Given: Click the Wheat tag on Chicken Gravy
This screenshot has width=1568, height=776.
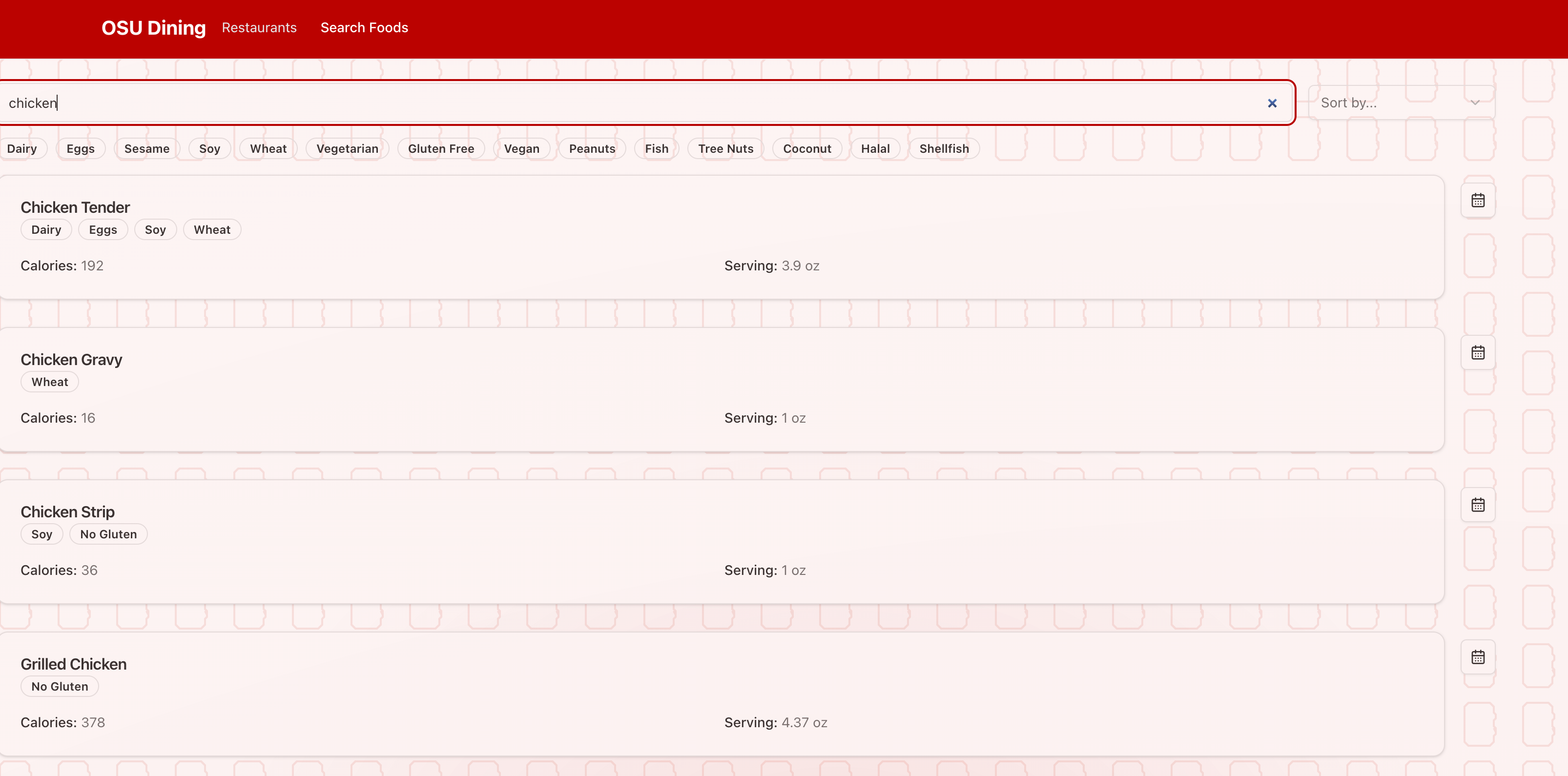Looking at the screenshot, I should click(49, 381).
